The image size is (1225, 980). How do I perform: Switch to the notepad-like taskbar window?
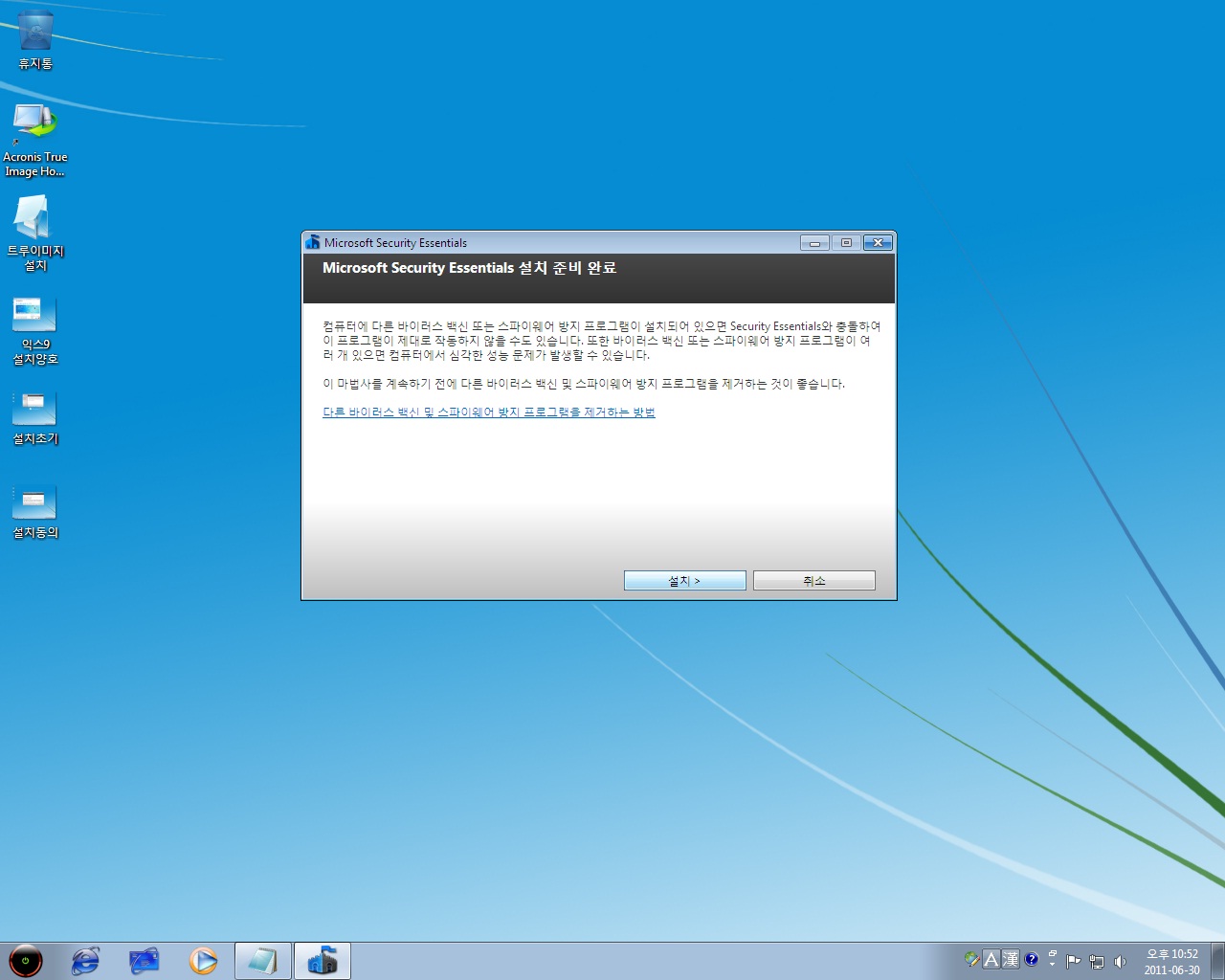point(262,961)
